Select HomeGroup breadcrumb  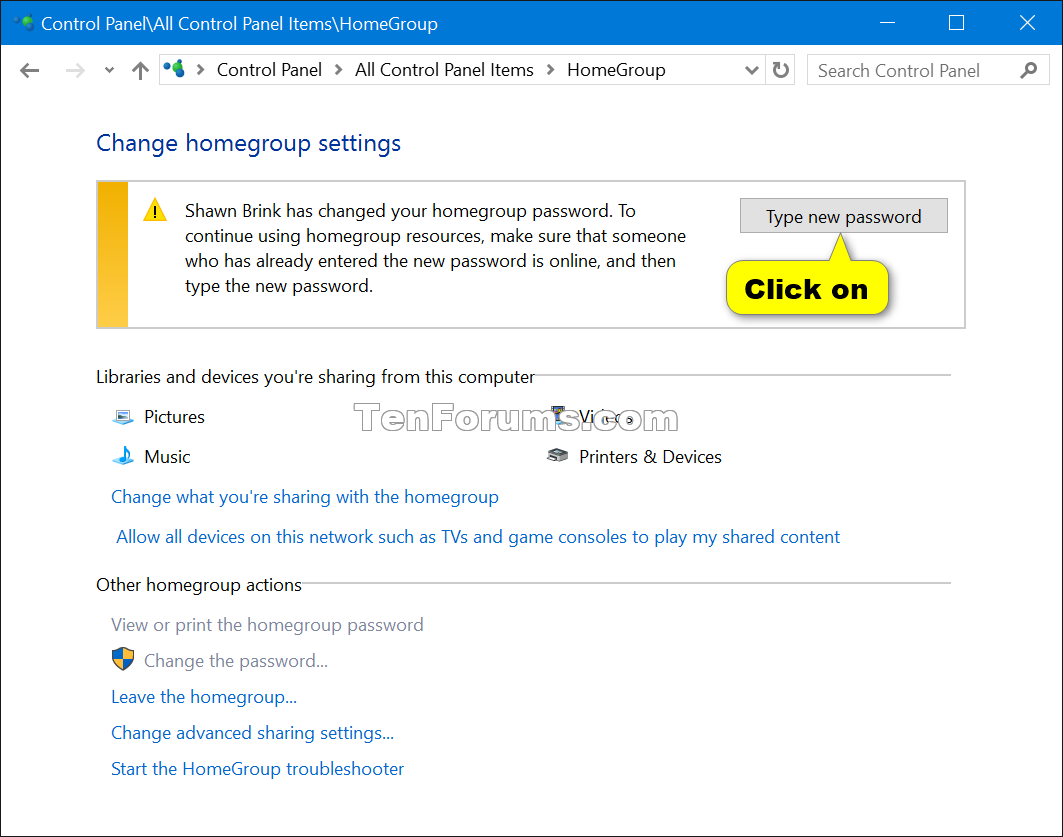pos(616,70)
